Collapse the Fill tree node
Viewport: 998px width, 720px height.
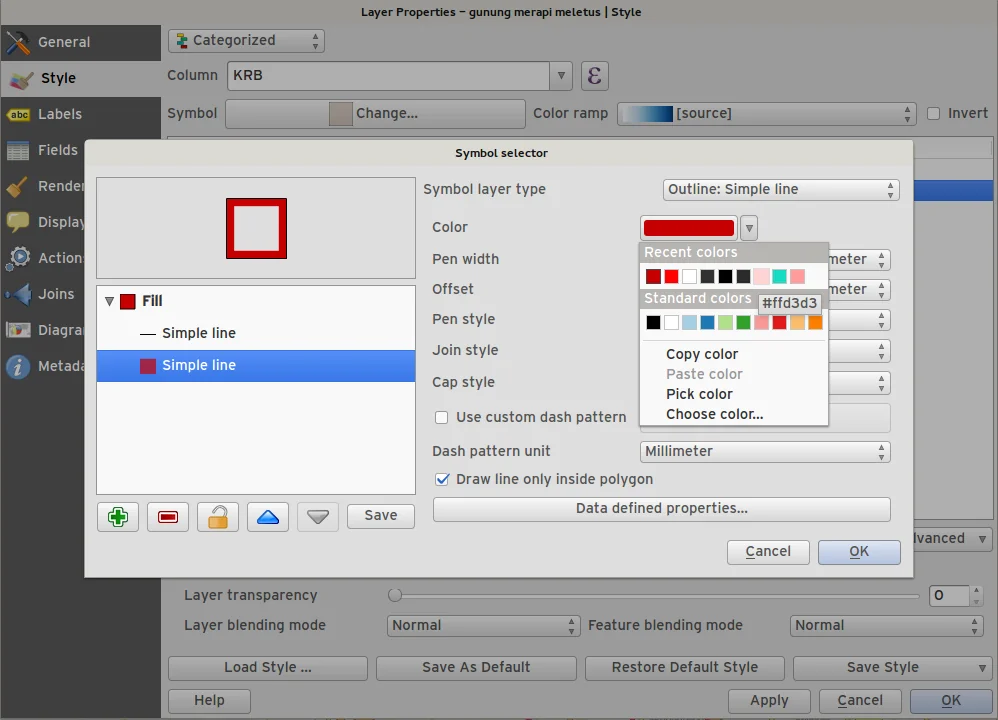click(x=110, y=301)
